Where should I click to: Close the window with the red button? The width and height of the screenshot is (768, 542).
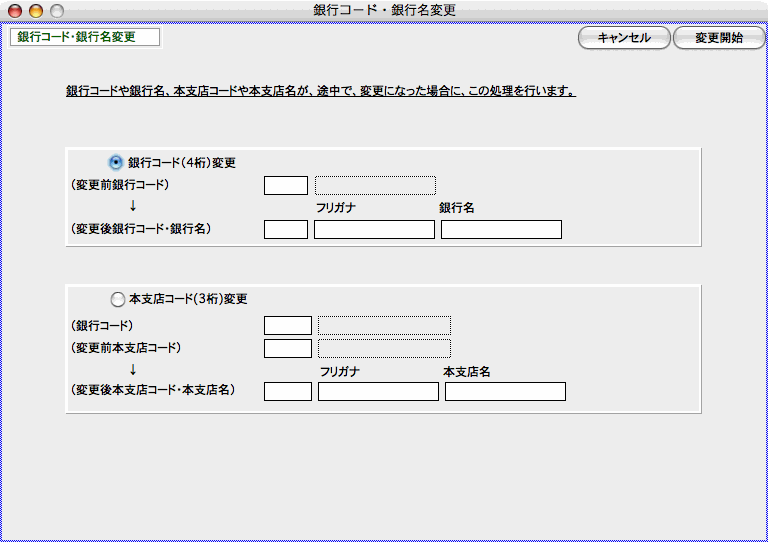(15, 10)
